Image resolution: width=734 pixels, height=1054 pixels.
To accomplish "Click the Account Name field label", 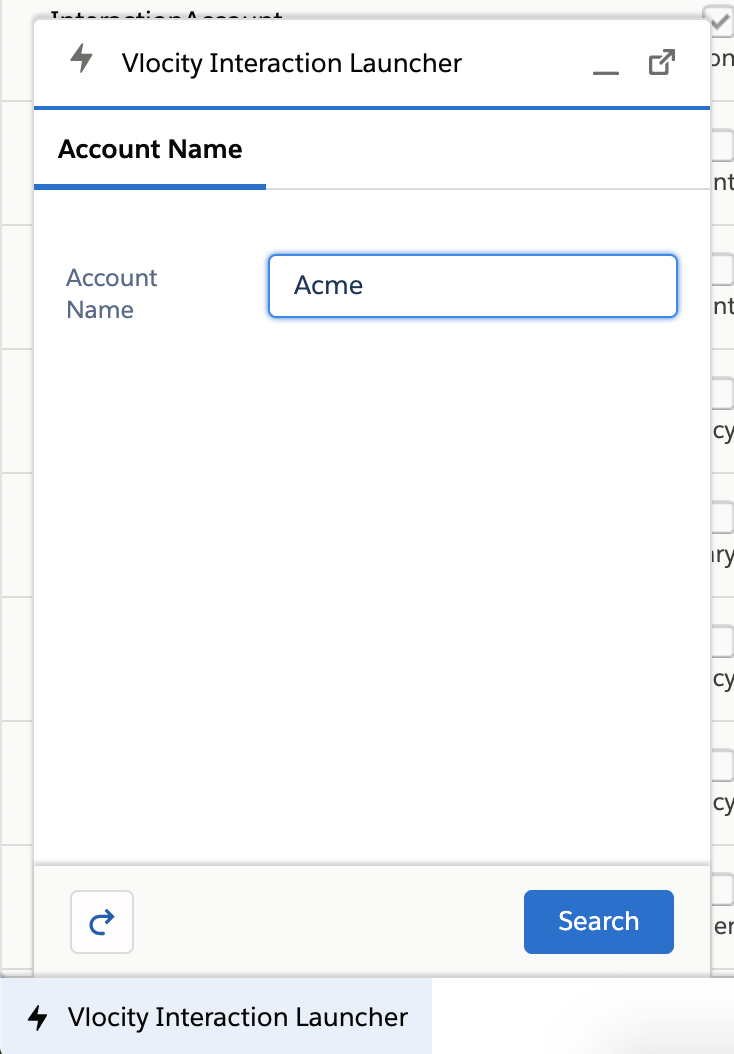I will 112,294.
